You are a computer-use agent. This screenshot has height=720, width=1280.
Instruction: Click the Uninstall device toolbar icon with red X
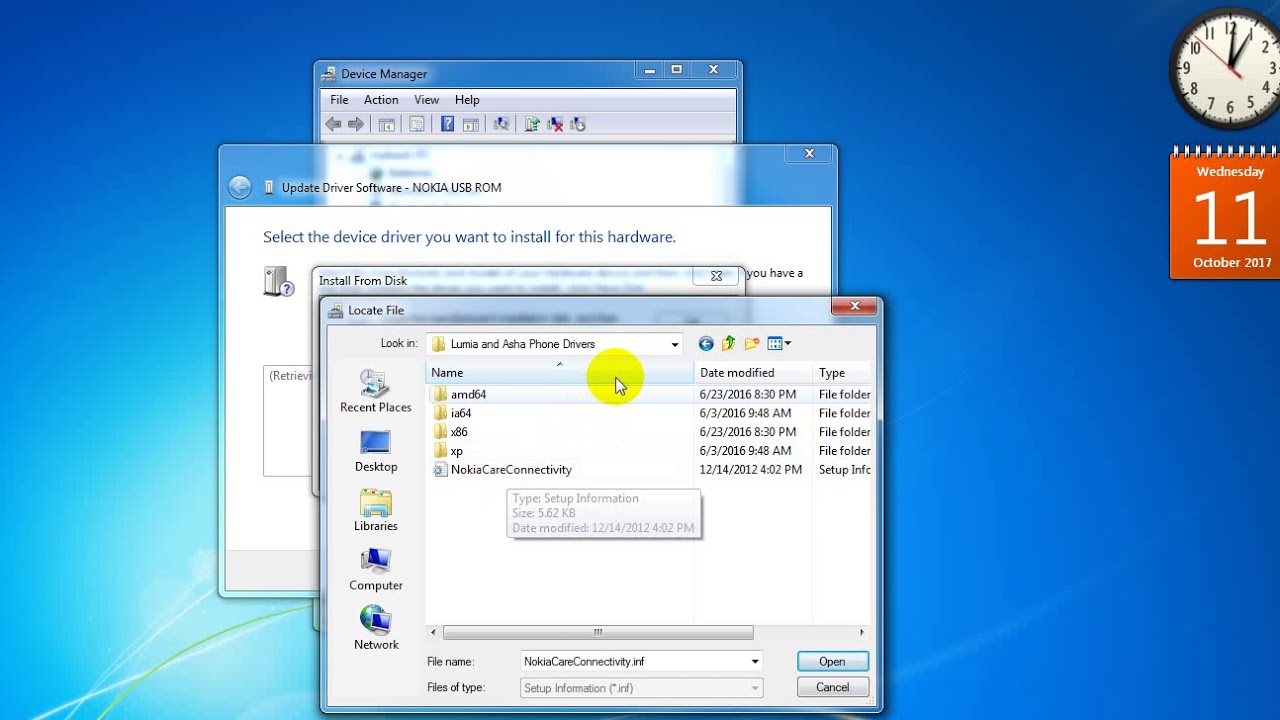click(x=555, y=124)
